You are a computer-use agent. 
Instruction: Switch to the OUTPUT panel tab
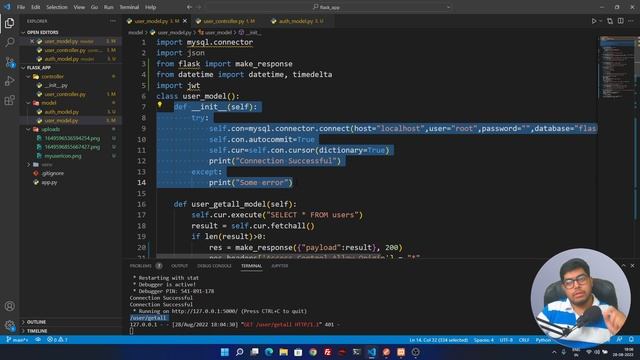click(x=179, y=266)
